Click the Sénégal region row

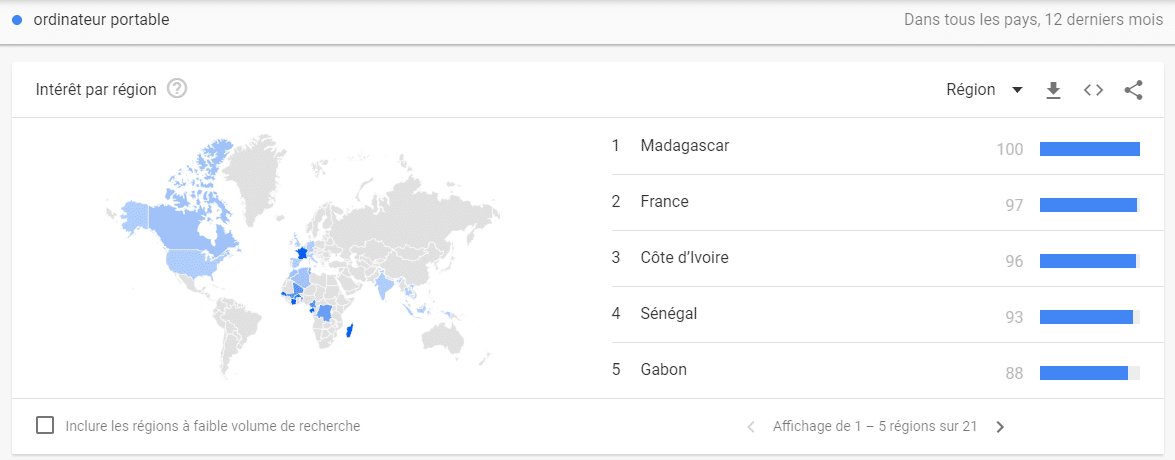(875, 315)
